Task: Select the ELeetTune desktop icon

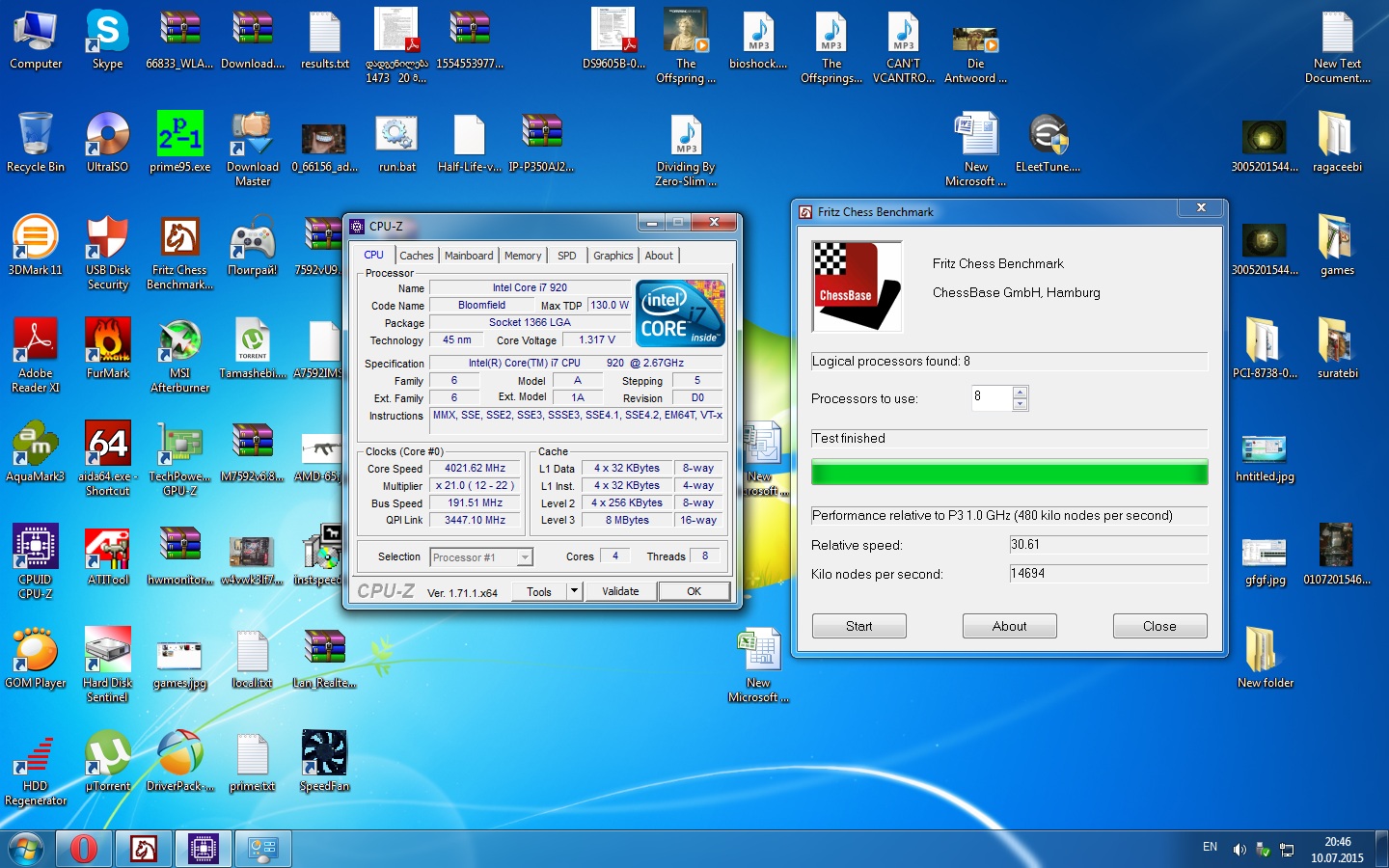Action: [1048, 143]
